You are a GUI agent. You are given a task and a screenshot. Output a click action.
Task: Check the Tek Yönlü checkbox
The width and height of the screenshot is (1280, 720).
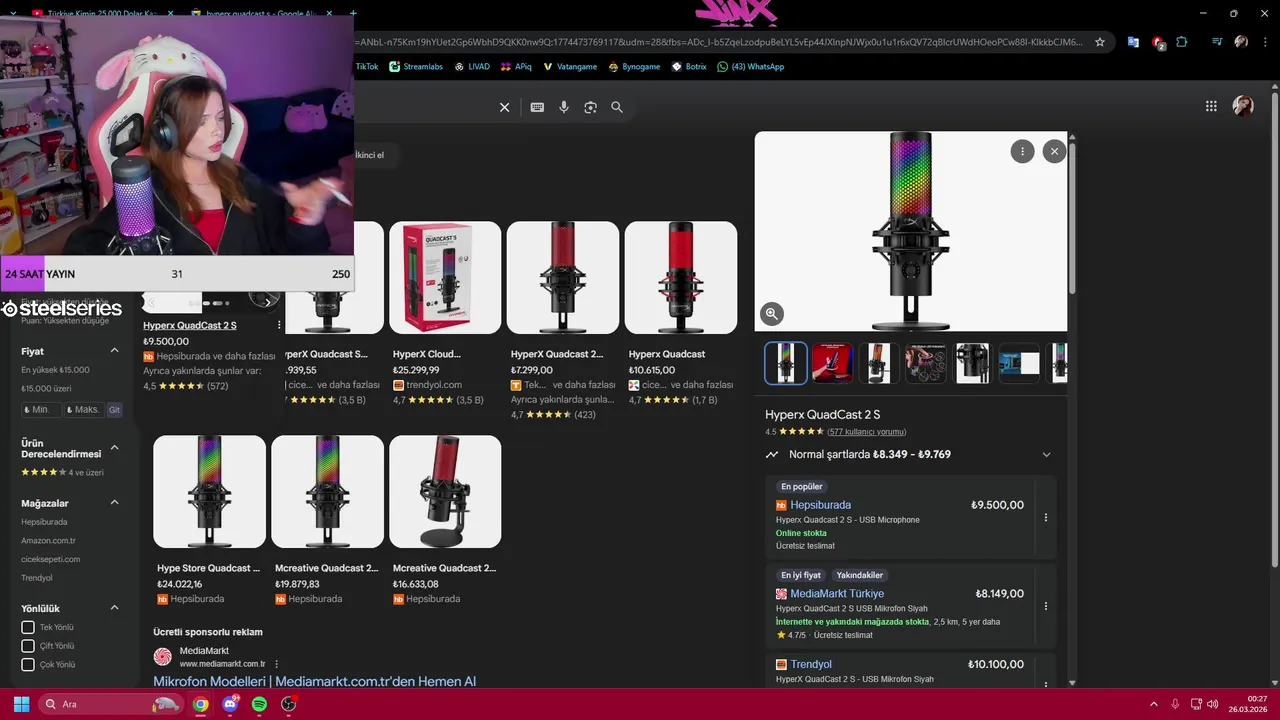pyautogui.click(x=28, y=627)
